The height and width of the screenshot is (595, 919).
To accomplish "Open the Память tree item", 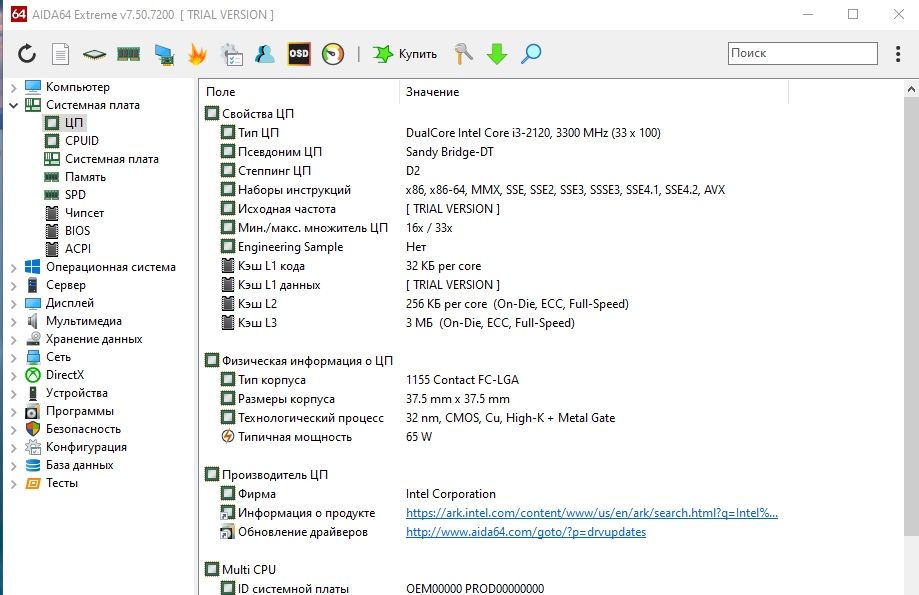I will (x=75, y=177).
